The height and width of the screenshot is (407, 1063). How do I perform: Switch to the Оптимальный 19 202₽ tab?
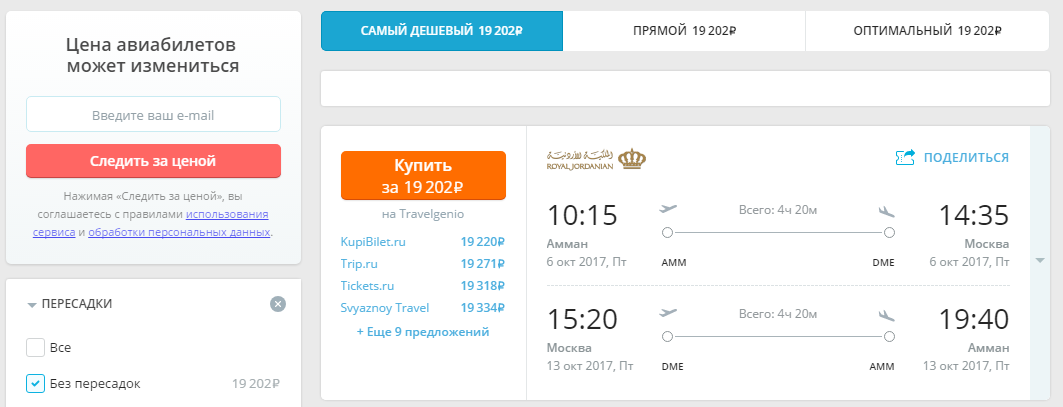point(927,31)
